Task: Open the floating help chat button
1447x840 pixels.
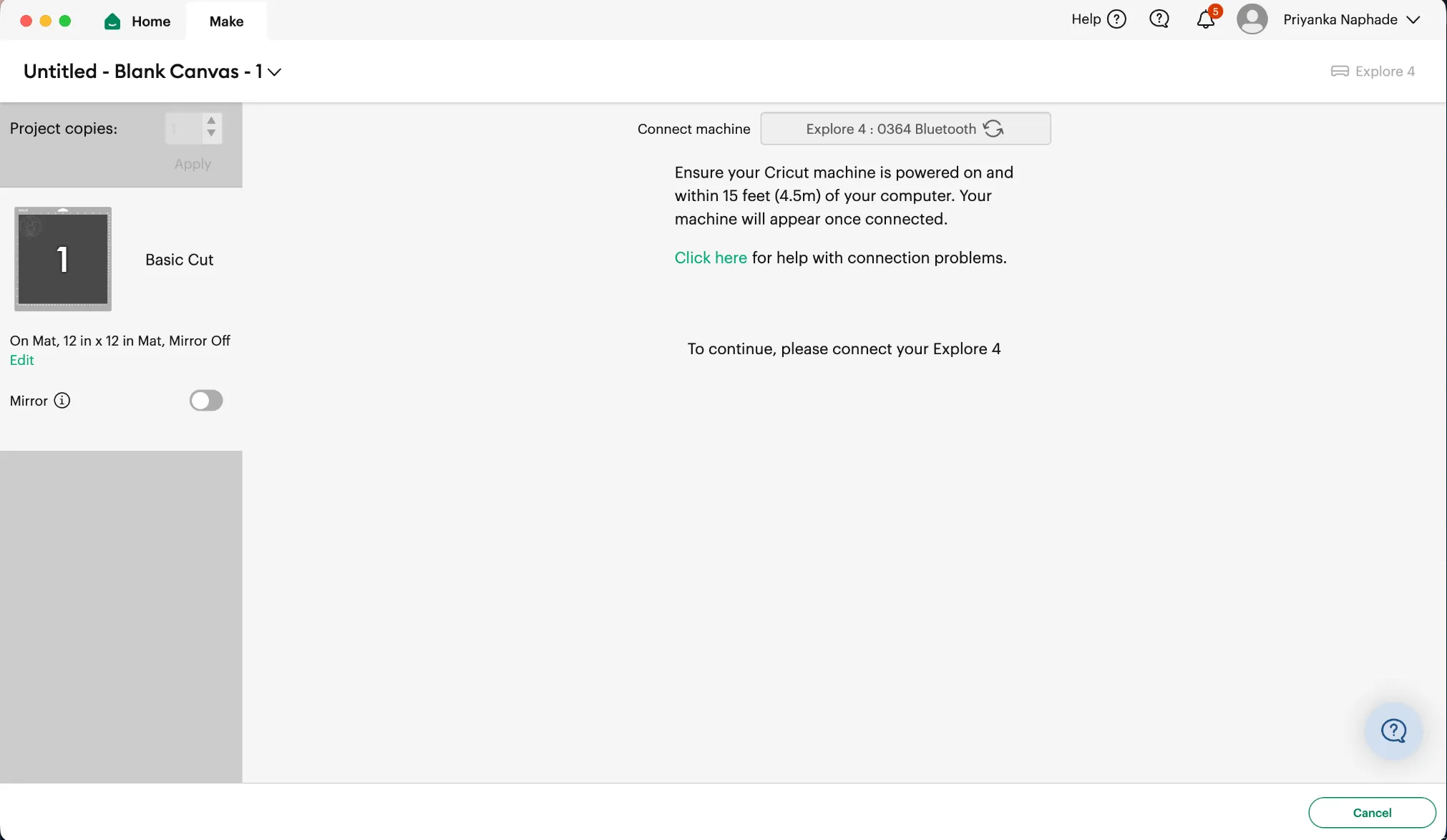Action: pos(1393,731)
